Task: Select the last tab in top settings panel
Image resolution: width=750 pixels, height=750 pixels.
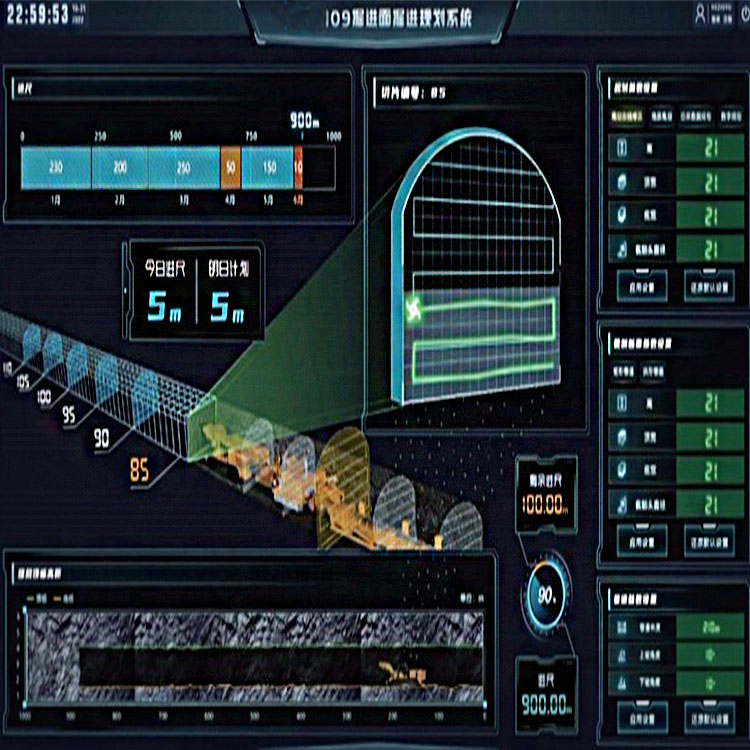Action: tap(730, 116)
